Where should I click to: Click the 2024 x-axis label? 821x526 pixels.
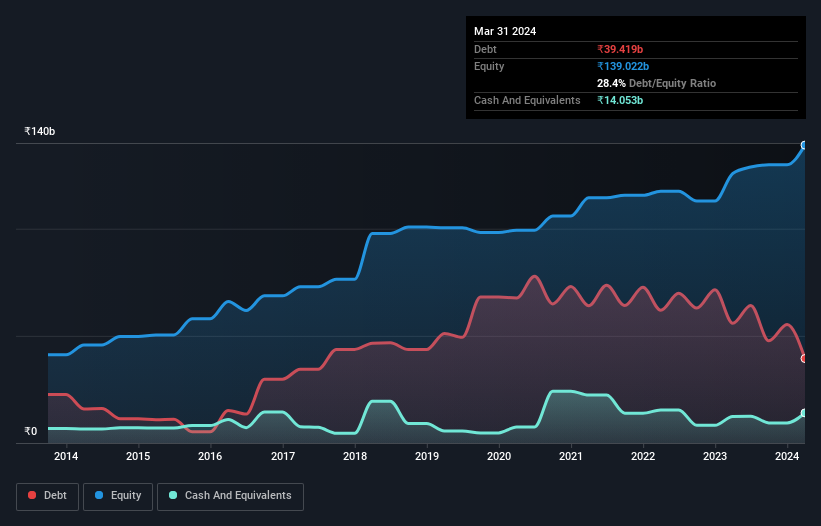787,456
